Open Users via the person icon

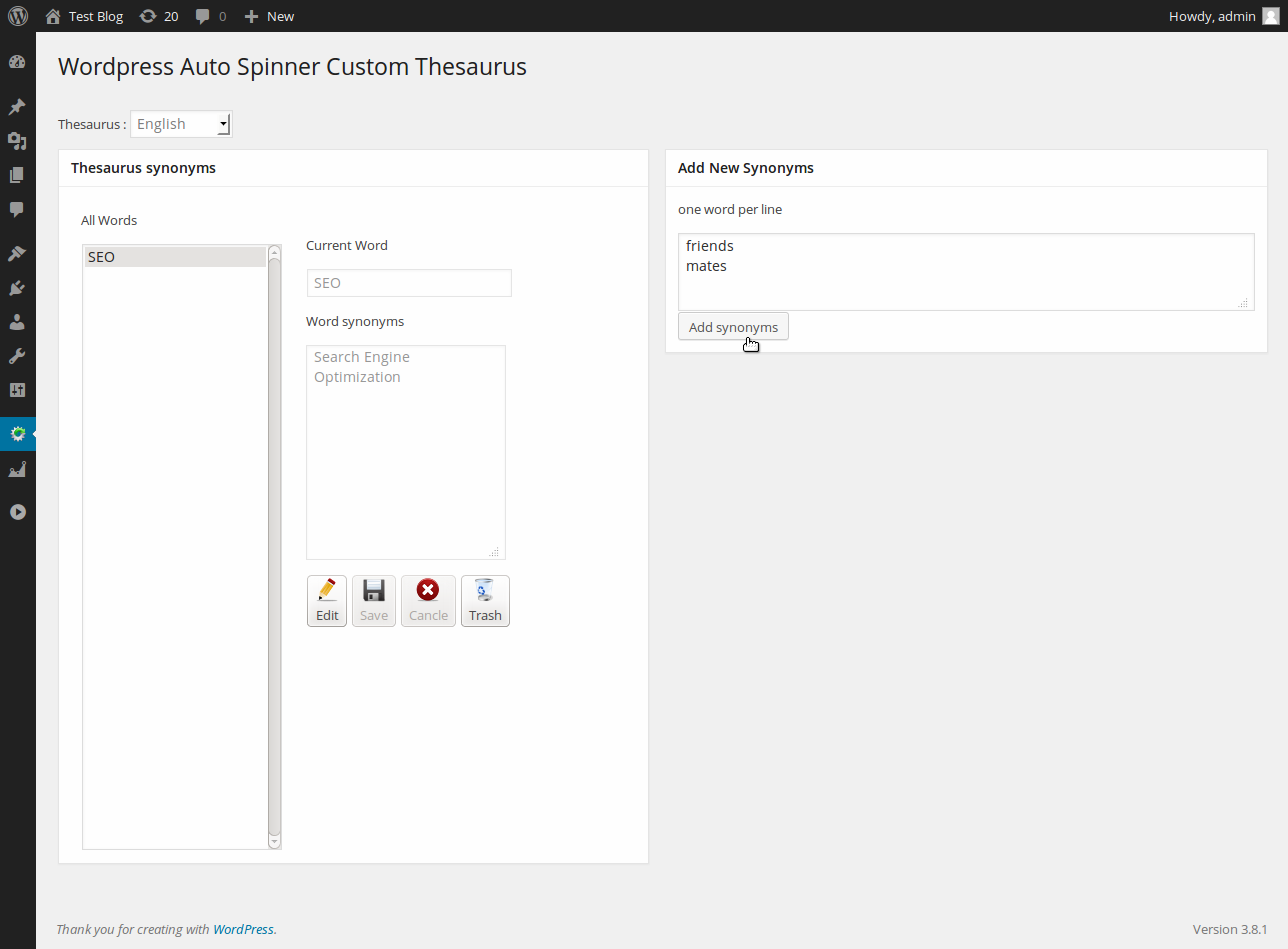17,322
